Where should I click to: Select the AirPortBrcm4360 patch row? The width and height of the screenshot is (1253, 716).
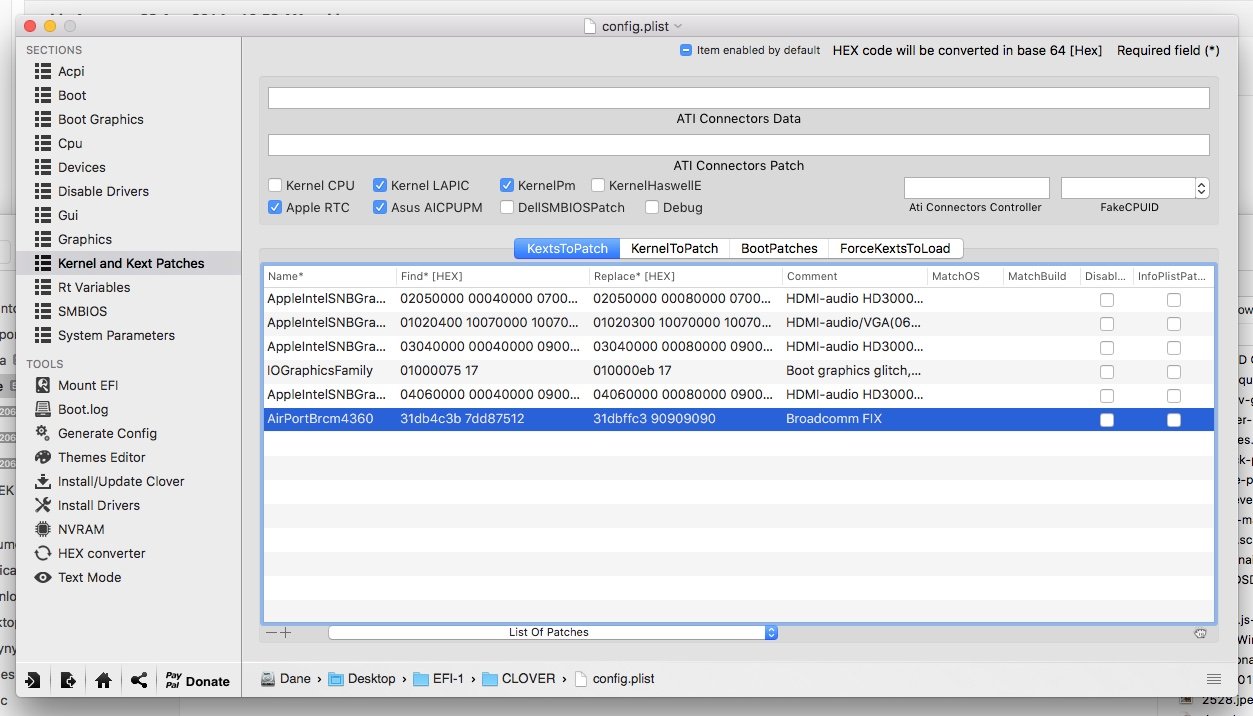[x=739, y=419]
